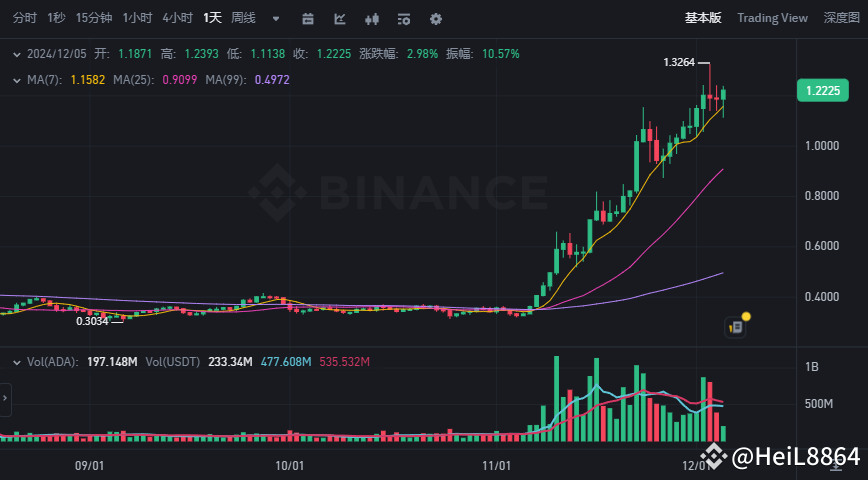The width and height of the screenshot is (868, 480).
Task: Collapse the MA indicator legend row
Action: [x=14, y=79]
